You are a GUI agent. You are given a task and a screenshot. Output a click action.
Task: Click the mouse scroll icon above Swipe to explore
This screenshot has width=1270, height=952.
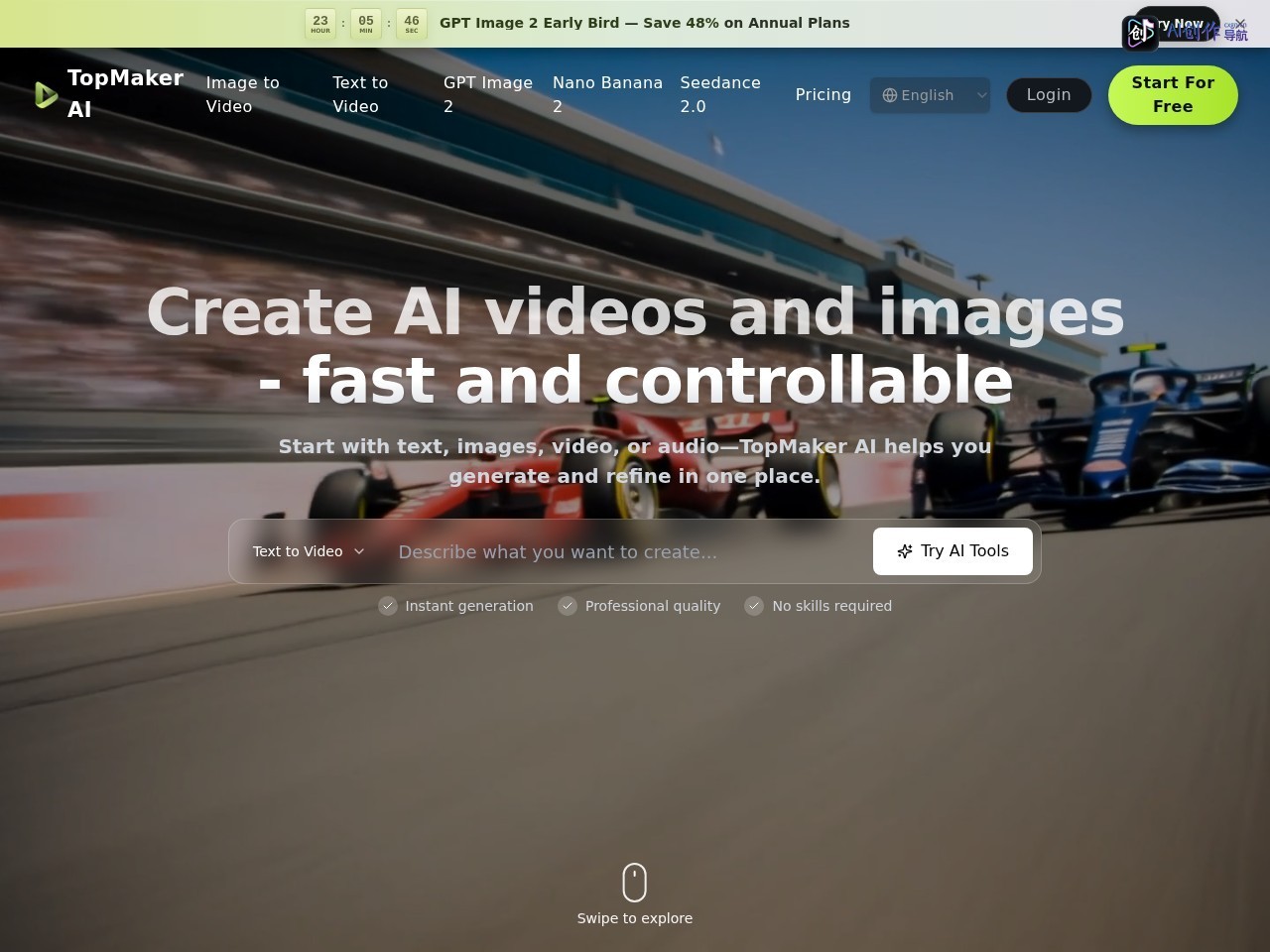coord(635,882)
